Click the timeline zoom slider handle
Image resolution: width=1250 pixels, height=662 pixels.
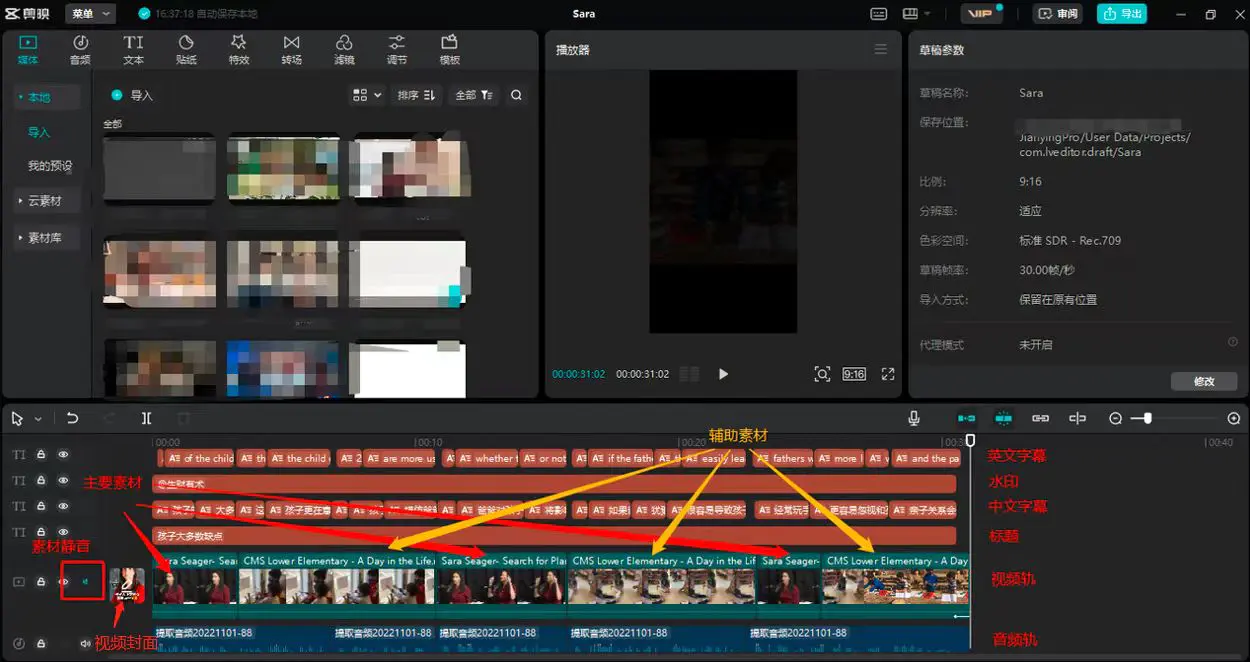1147,418
